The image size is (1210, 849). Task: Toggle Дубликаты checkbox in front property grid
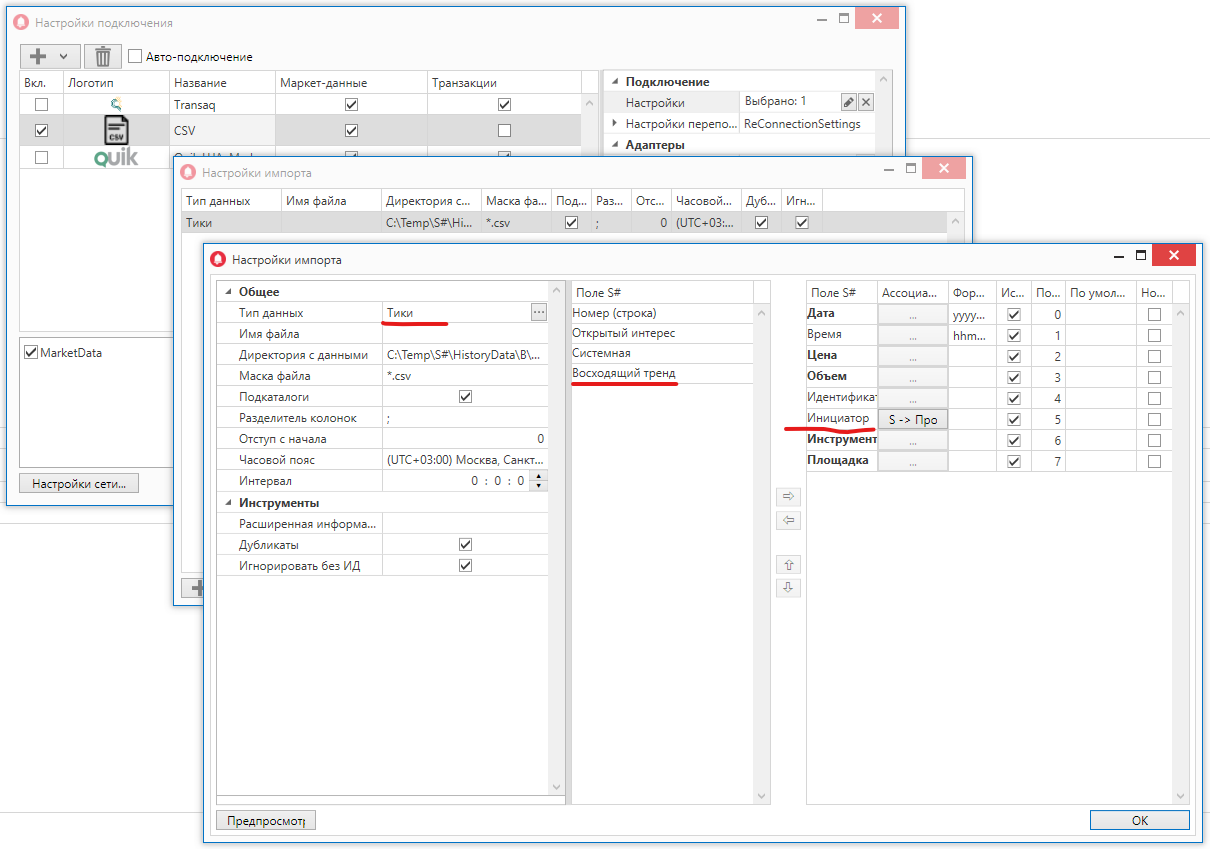coord(465,545)
